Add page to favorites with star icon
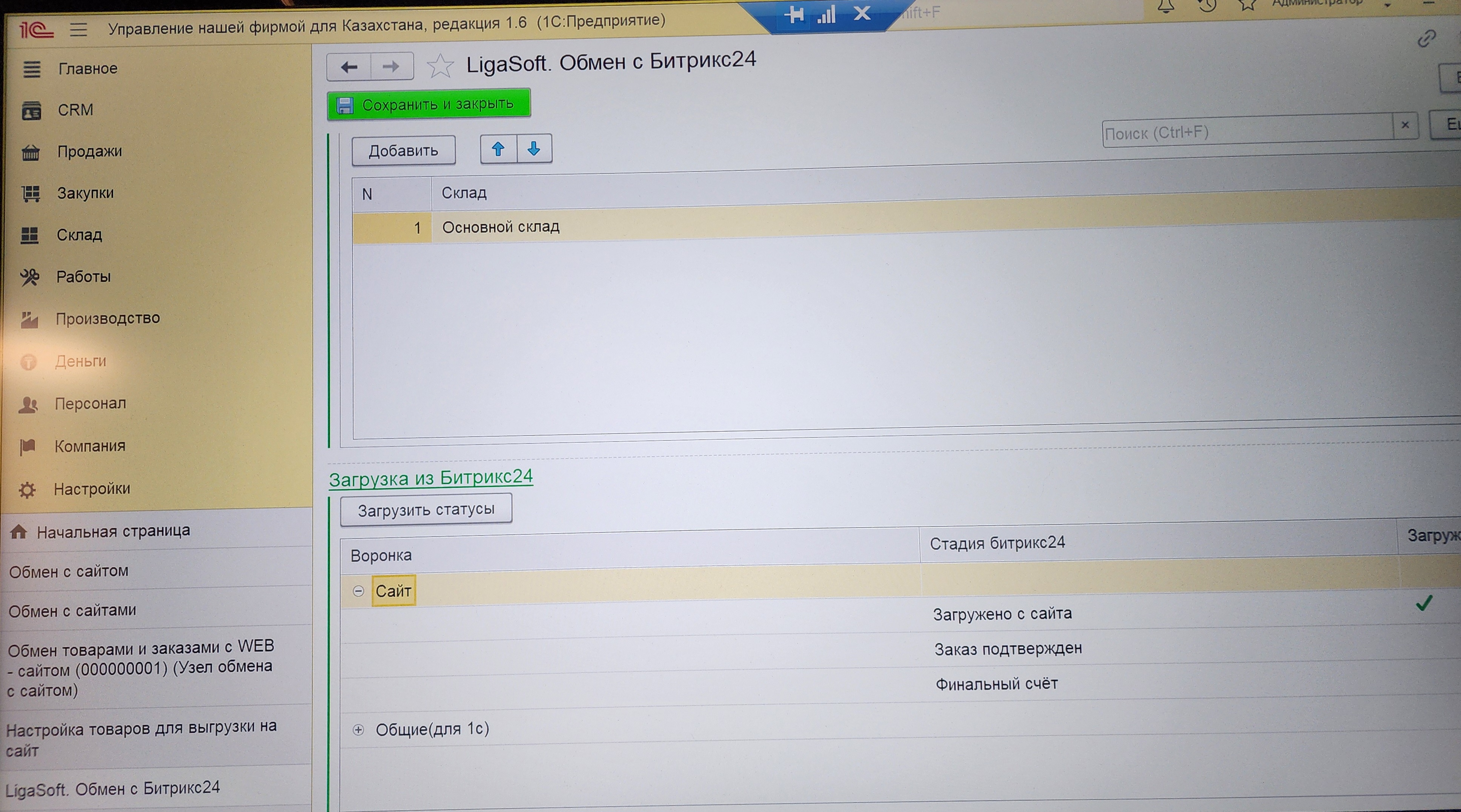This screenshot has width=1461, height=812. tap(440, 66)
